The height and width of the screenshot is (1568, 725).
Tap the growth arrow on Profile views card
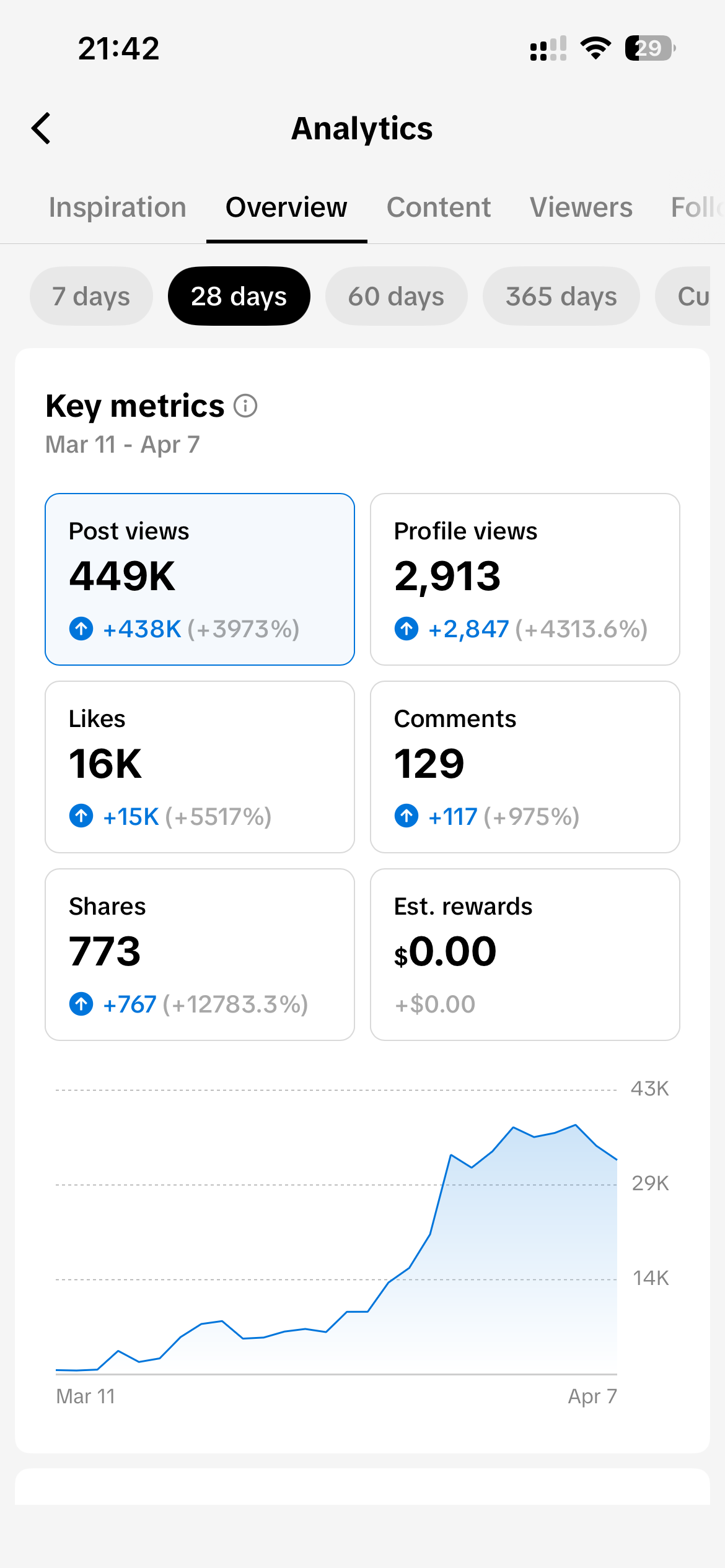tap(406, 629)
